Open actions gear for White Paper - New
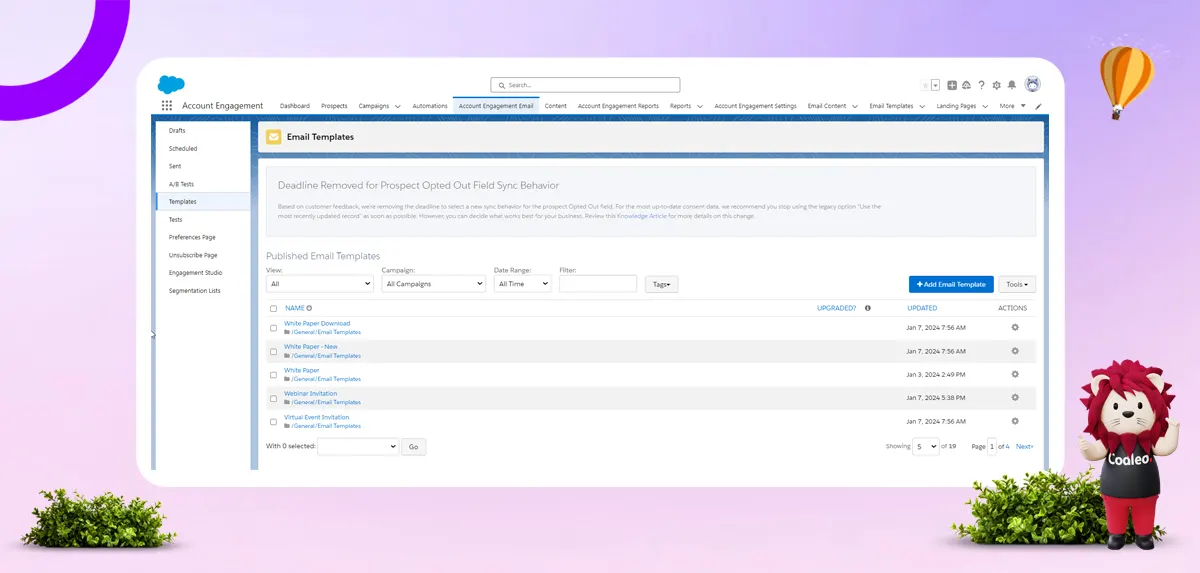 click(x=1015, y=351)
